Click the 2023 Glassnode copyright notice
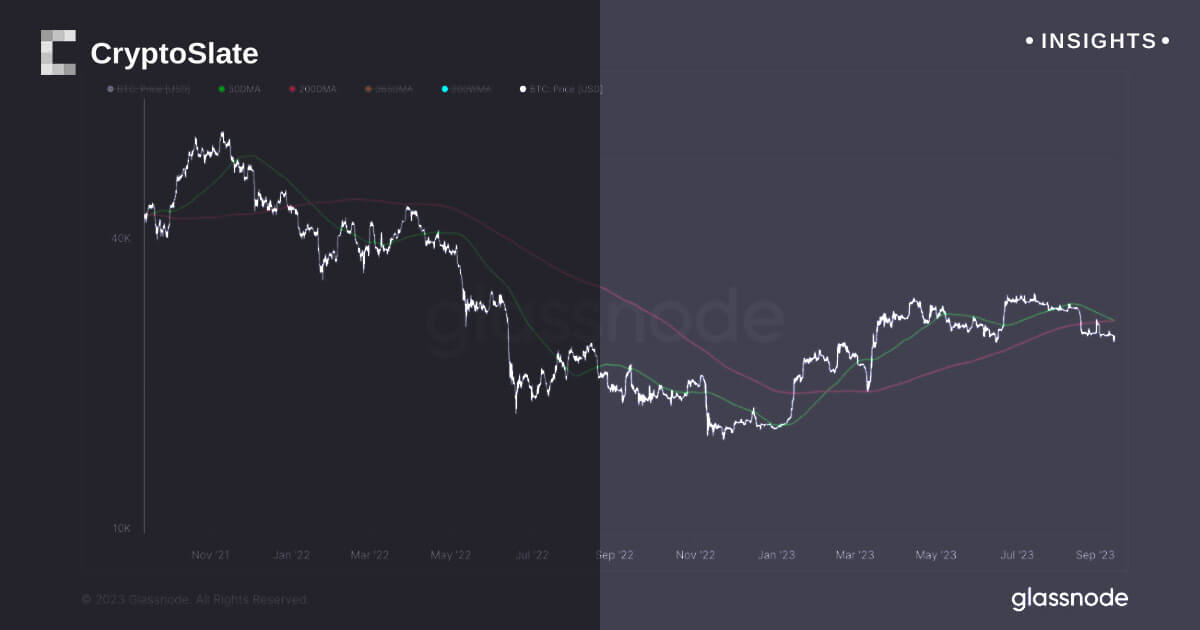 [x=195, y=600]
